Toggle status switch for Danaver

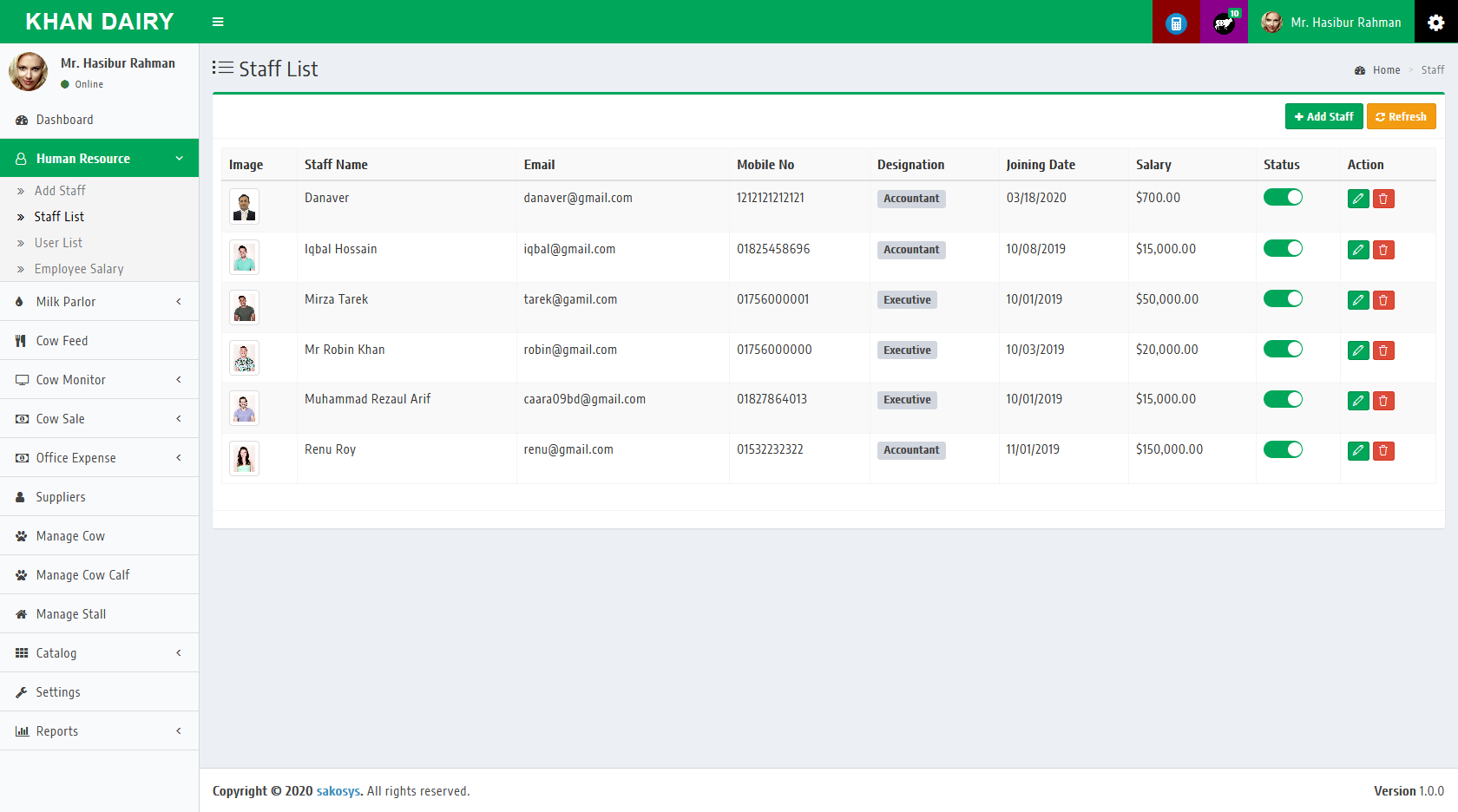[1283, 198]
